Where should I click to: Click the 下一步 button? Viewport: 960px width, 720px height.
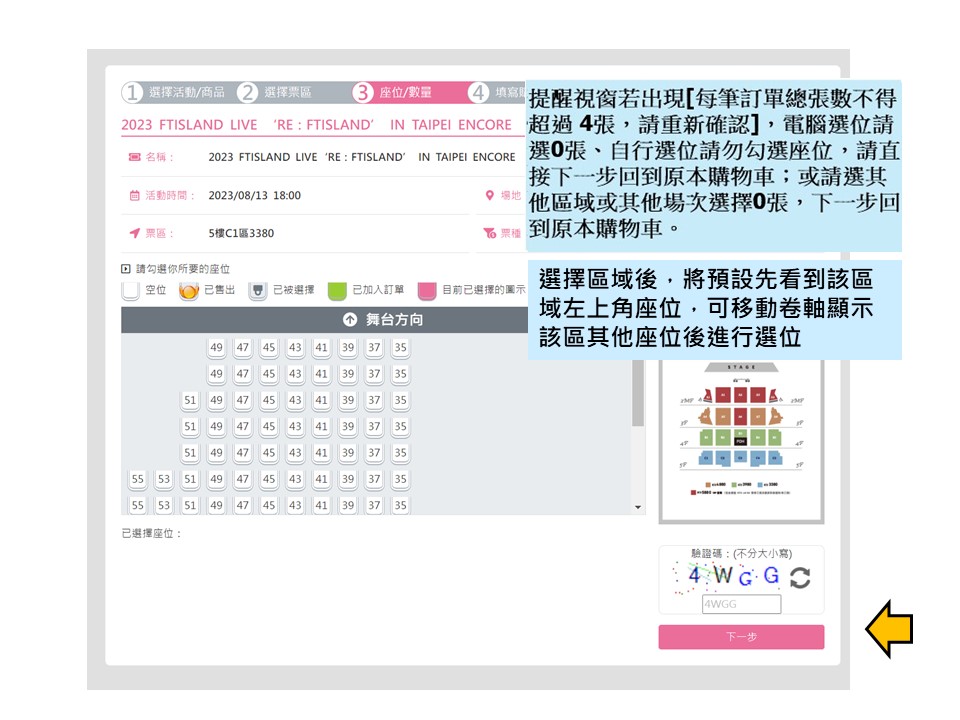(x=741, y=637)
